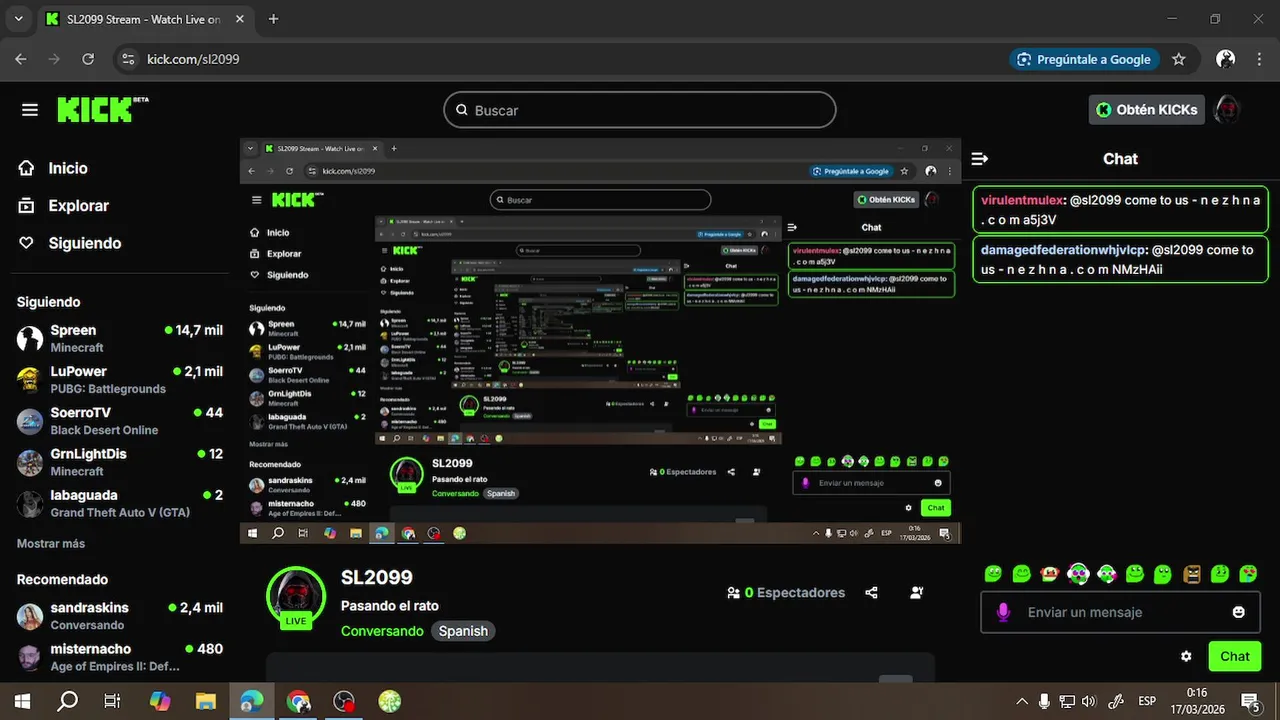The image size is (1280, 720).
Task: Click the share stream icon
Action: (871, 592)
